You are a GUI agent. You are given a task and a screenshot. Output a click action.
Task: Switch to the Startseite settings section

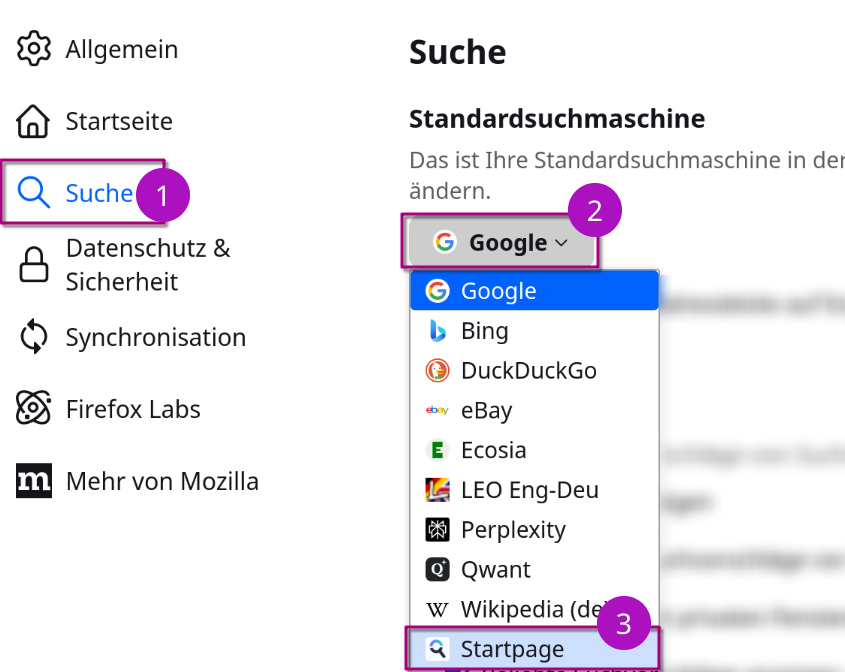[x=118, y=120]
